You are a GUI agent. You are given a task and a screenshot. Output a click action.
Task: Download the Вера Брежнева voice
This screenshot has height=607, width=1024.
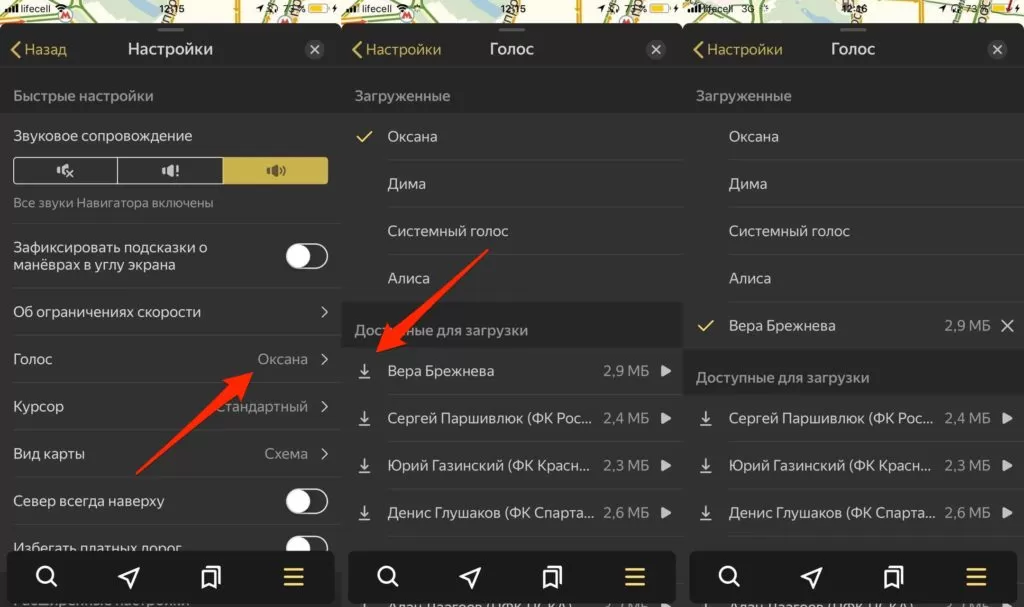(x=365, y=372)
